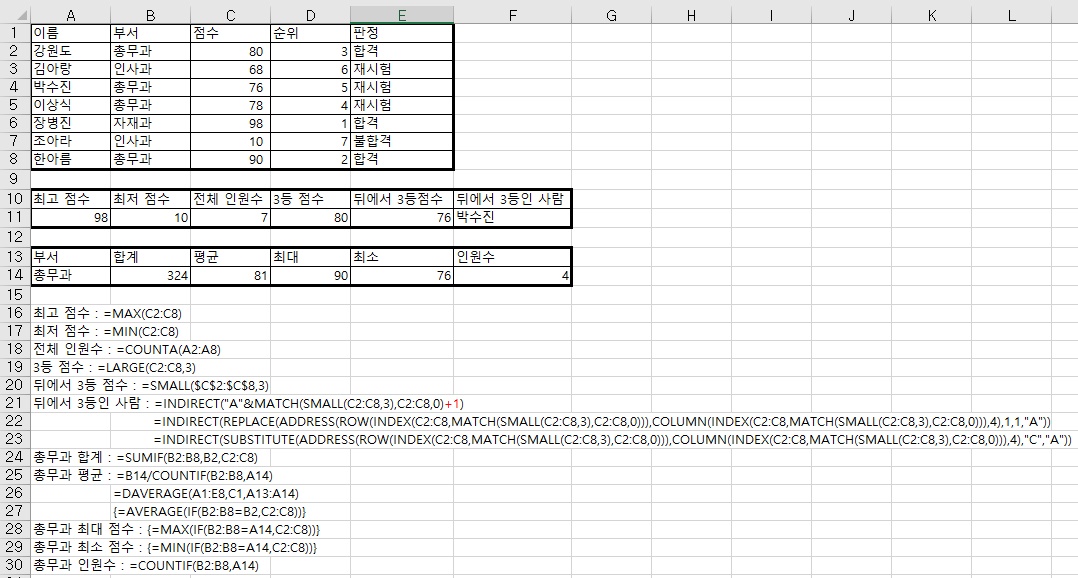1078x578 pixels.
Task: Click the 최대 header cell
Action: click(311, 257)
